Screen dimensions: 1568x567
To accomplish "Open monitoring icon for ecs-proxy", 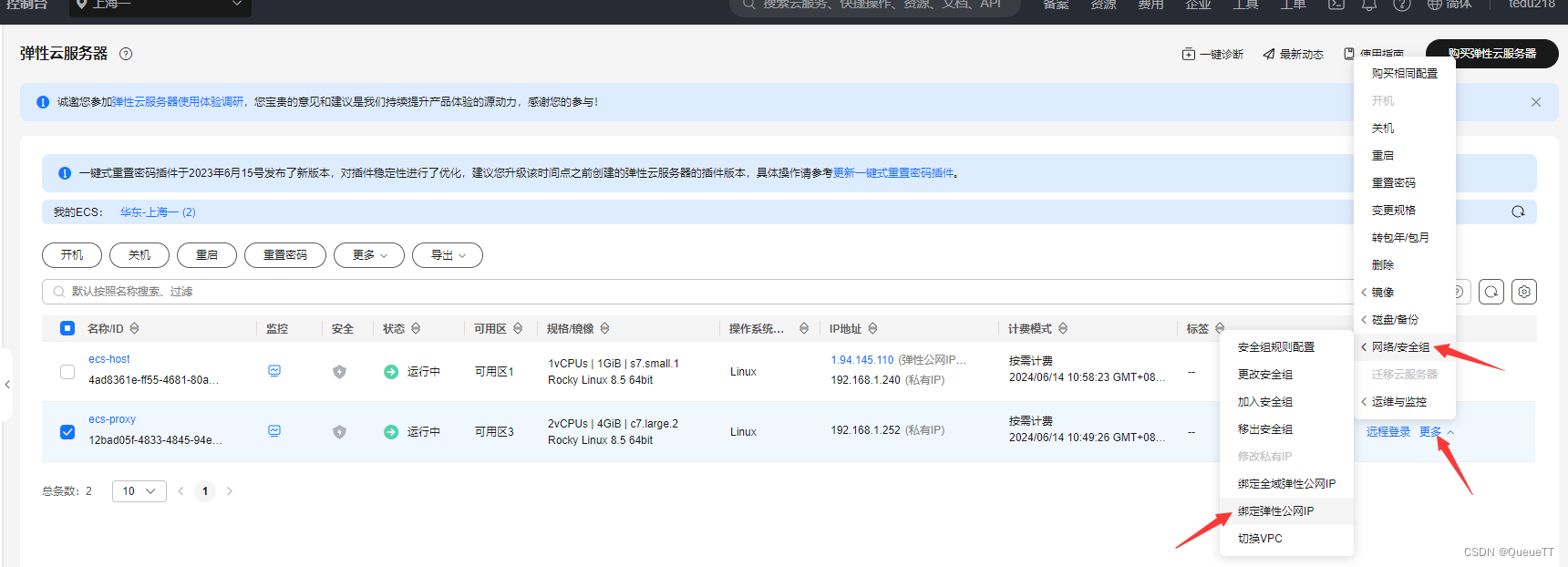I will coord(274,431).
